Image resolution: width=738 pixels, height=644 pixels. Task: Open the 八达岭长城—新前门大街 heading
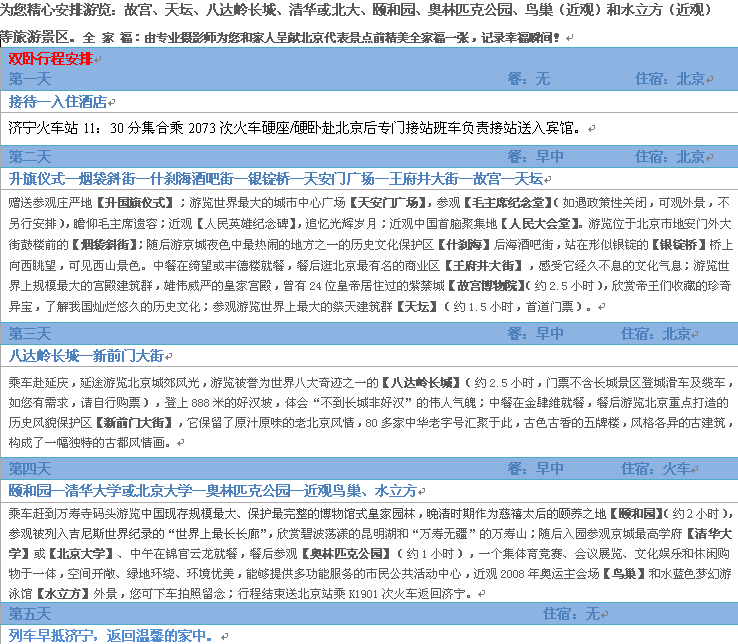86,355
